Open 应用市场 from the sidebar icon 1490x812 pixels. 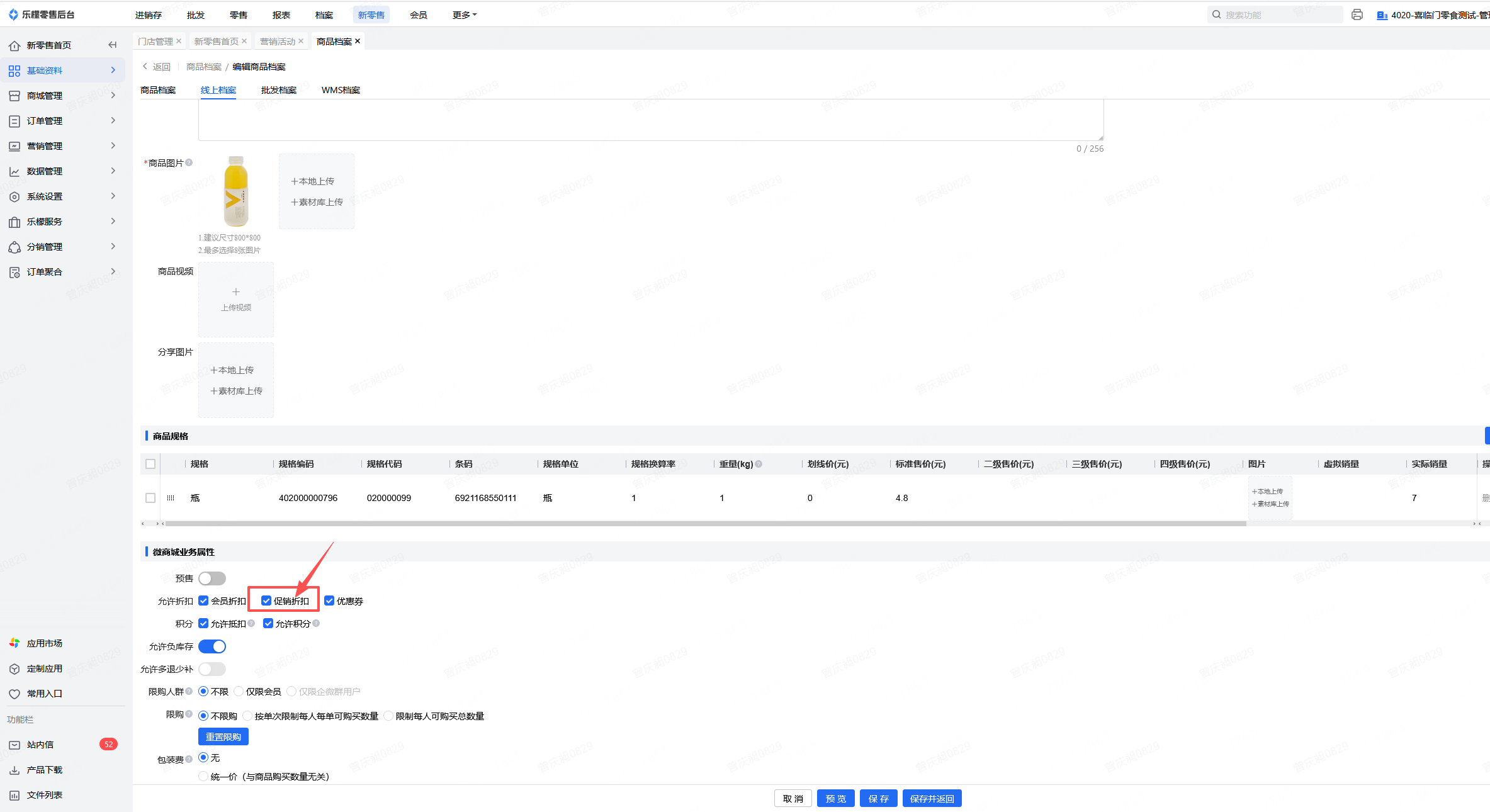coord(14,643)
